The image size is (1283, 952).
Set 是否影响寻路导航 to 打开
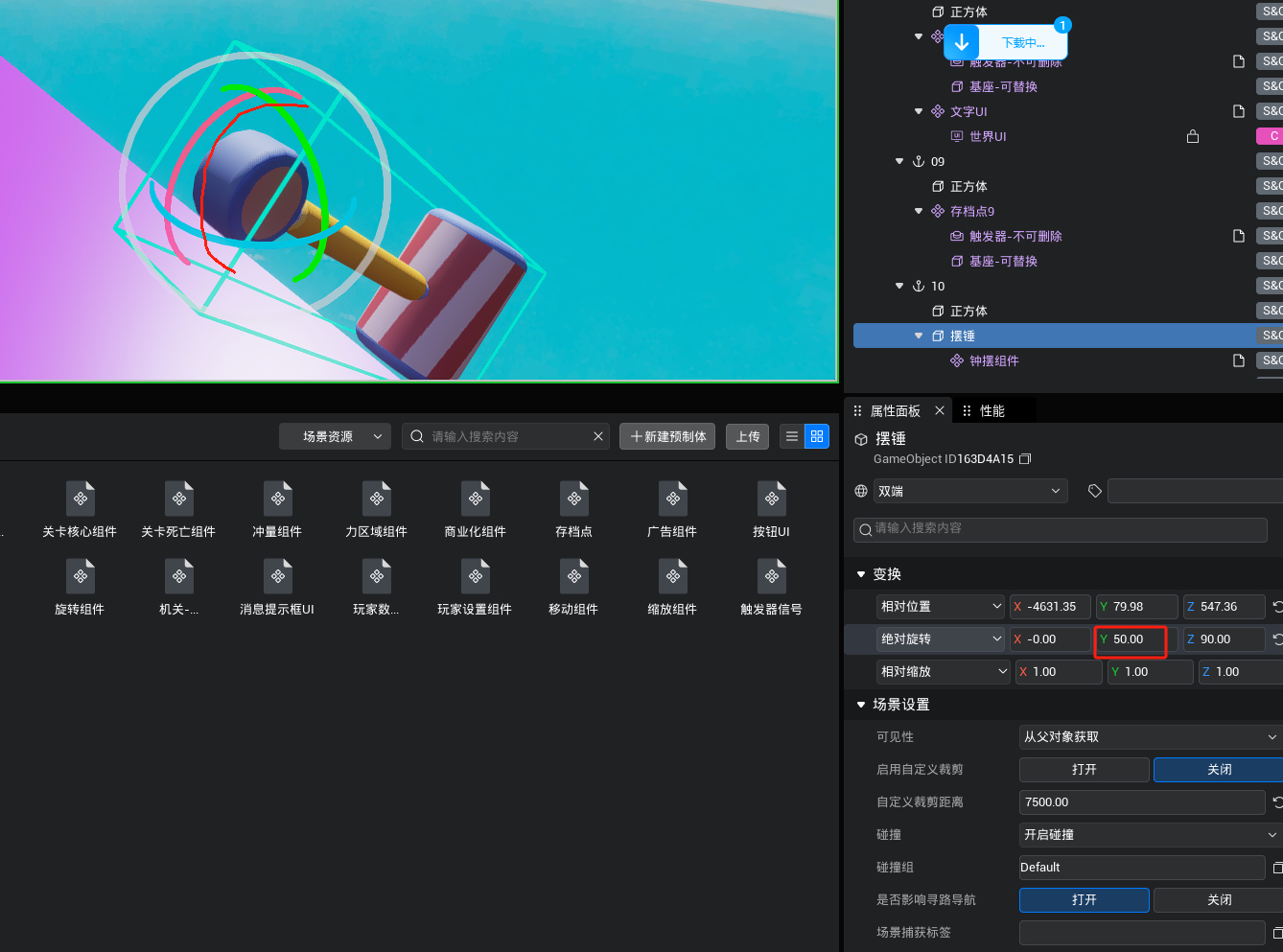pyautogui.click(x=1085, y=900)
